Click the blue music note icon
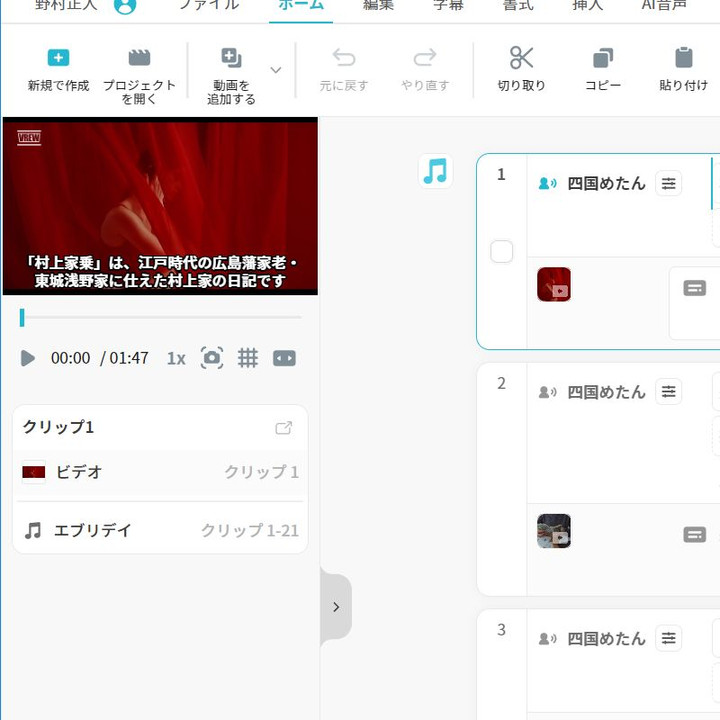The image size is (720, 720). pos(435,171)
